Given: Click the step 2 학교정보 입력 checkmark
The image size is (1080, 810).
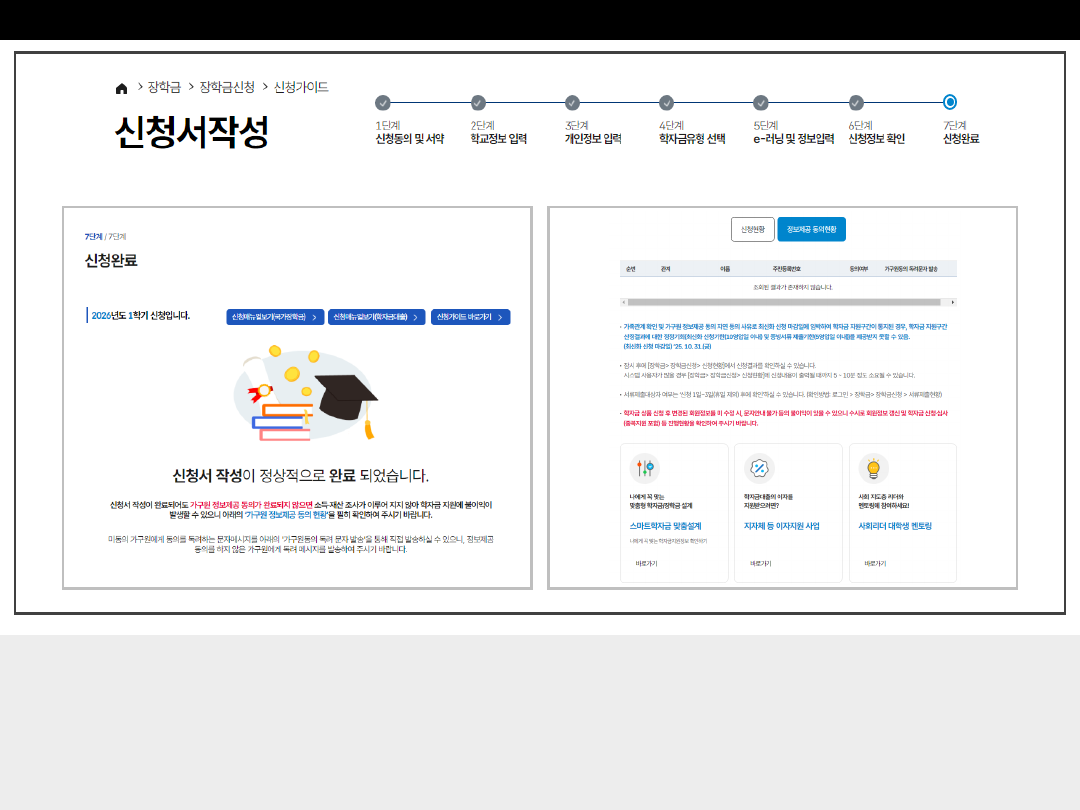Looking at the screenshot, I should (478, 102).
